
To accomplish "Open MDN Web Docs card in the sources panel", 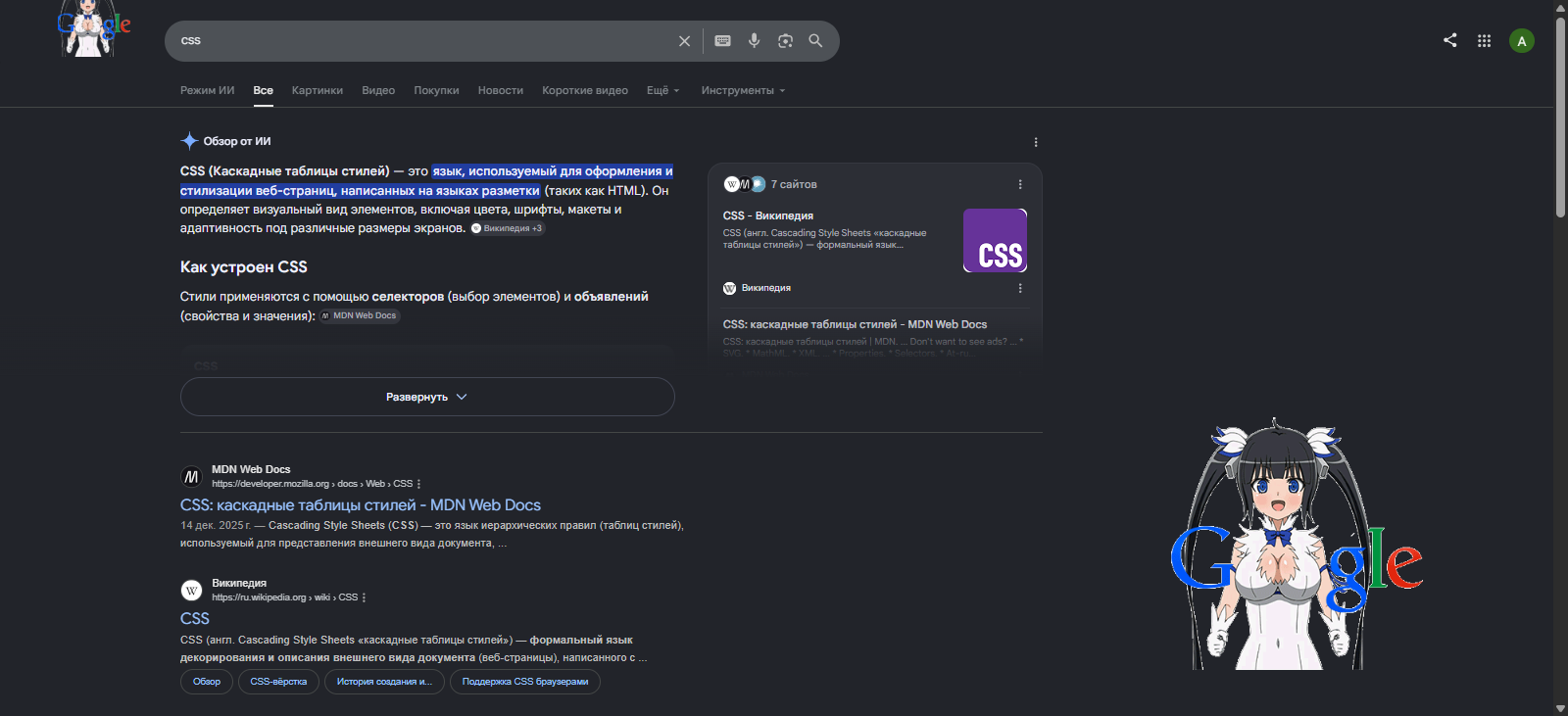I will click(856, 324).
